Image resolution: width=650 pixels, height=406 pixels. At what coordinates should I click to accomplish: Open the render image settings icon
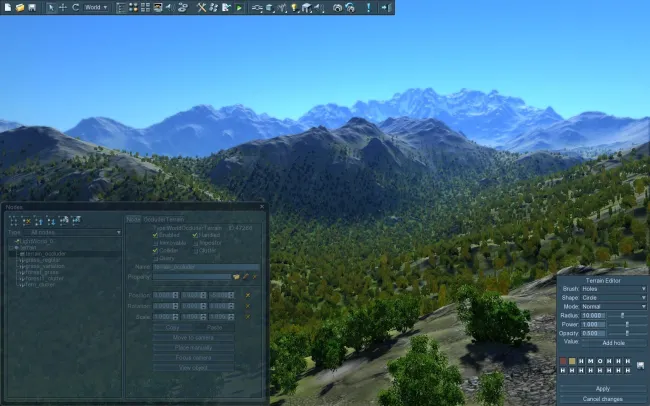[158, 7]
